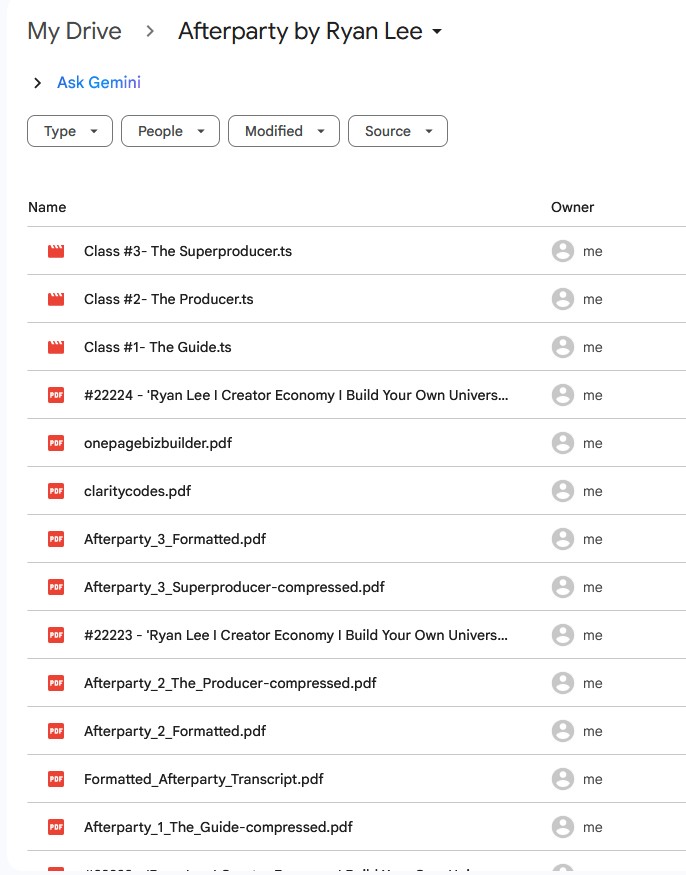Click PDF icon next to onepagebizbuilder.pdf
The width and height of the screenshot is (686, 875).
pos(56,443)
